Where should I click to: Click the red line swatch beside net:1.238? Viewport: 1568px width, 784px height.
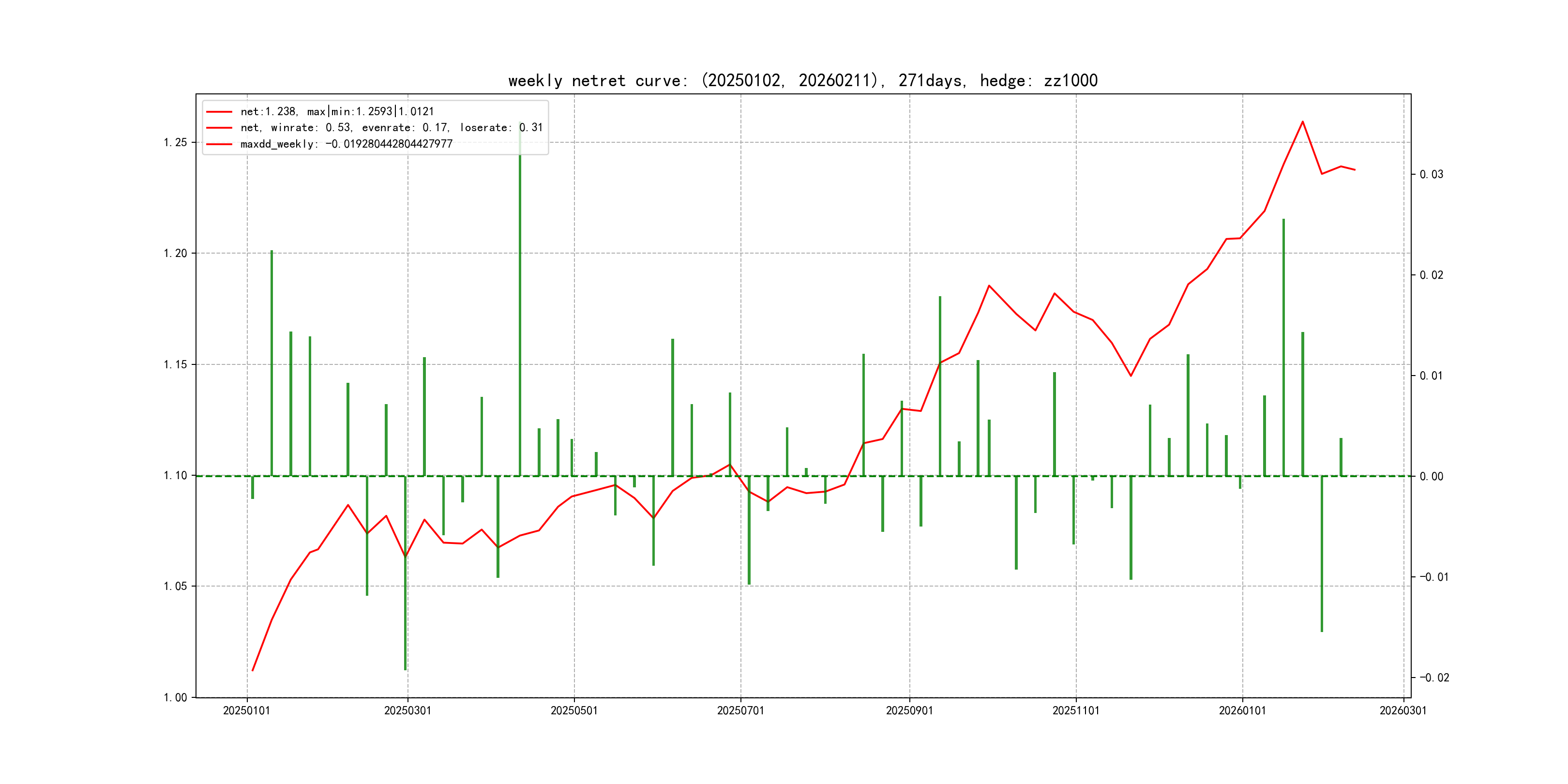click(x=219, y=112)
